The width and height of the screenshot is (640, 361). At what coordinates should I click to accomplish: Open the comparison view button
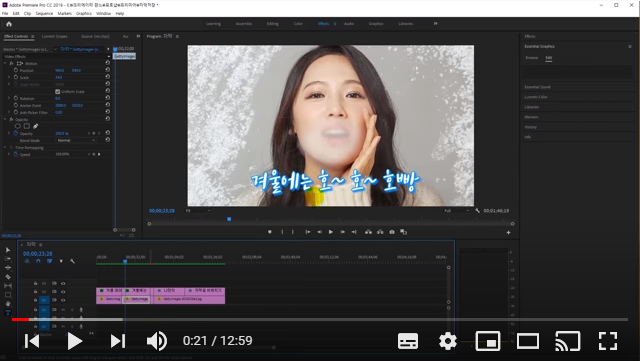point(403,232)
